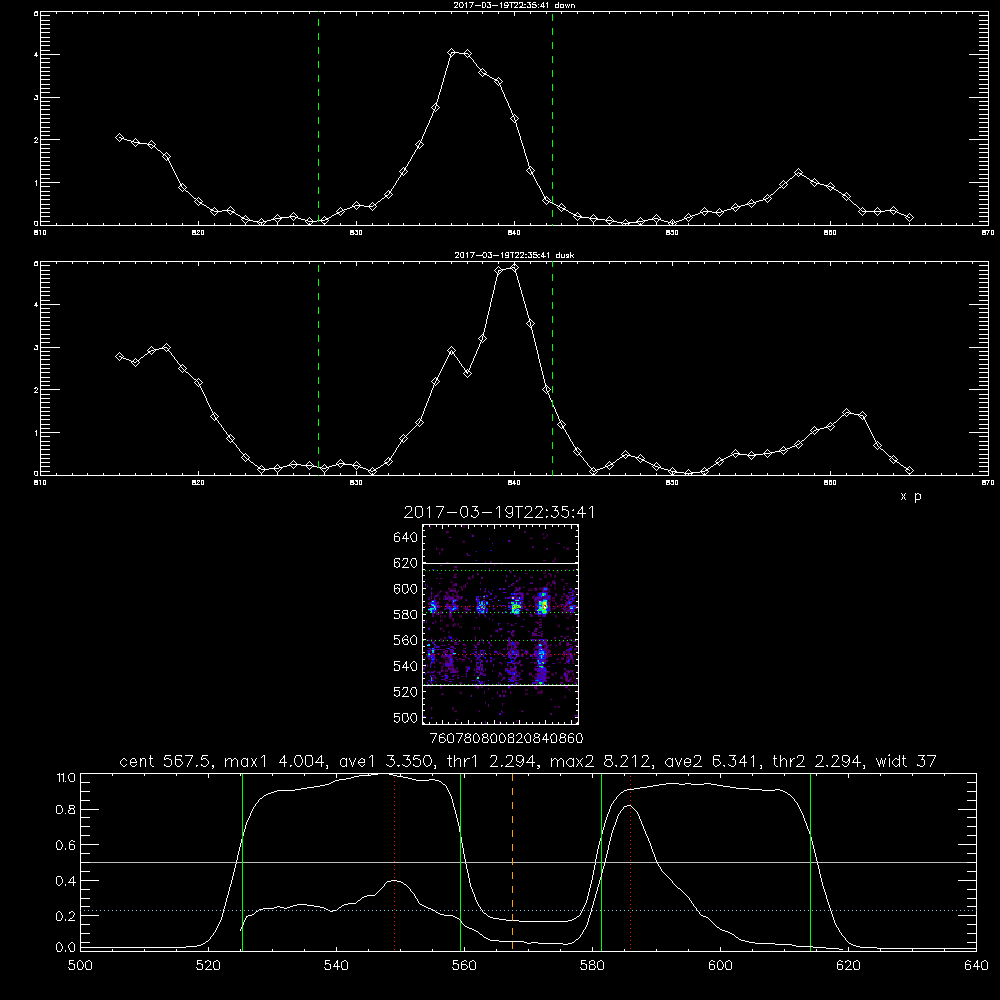Click the "x p" label below the dusk plot

(911, 496)
